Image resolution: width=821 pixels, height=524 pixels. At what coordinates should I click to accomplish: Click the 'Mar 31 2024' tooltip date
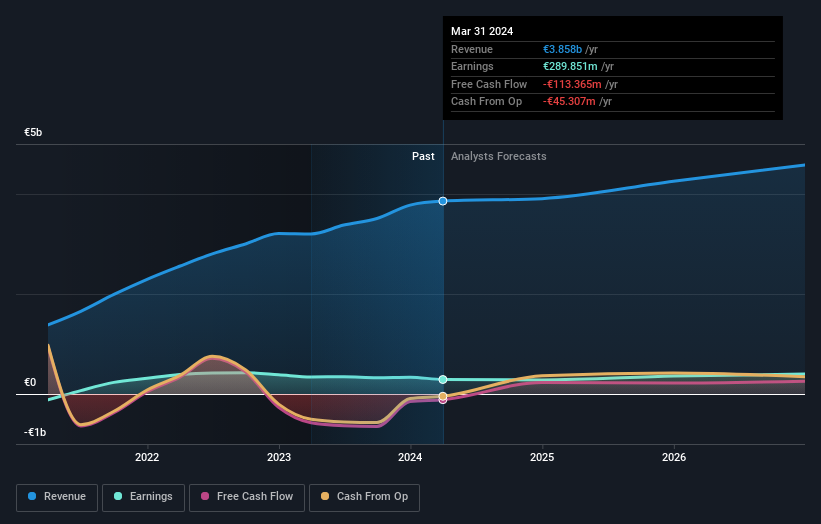[482, 31]
